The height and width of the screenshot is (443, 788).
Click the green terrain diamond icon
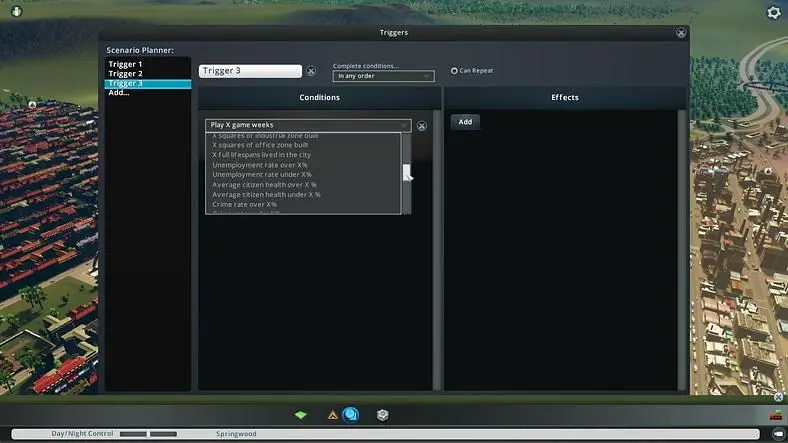(x=301, y=415)
